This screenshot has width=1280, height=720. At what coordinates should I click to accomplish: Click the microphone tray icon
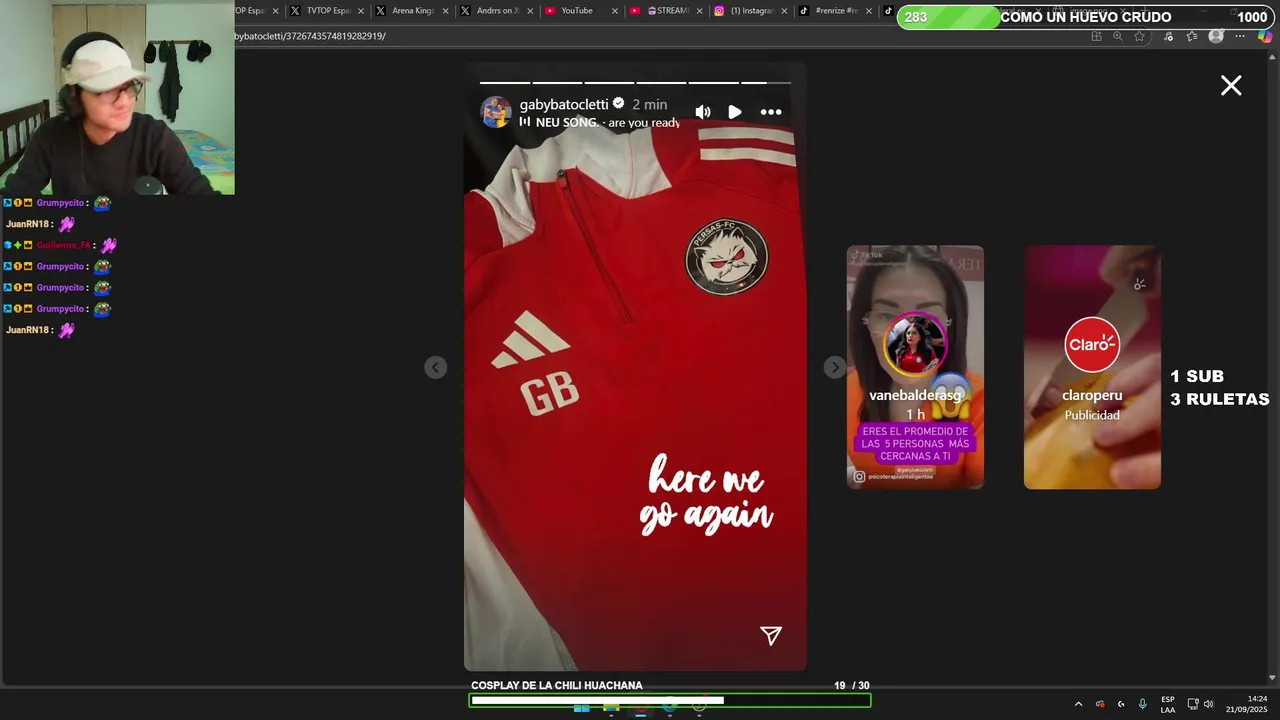point(1142,704)
